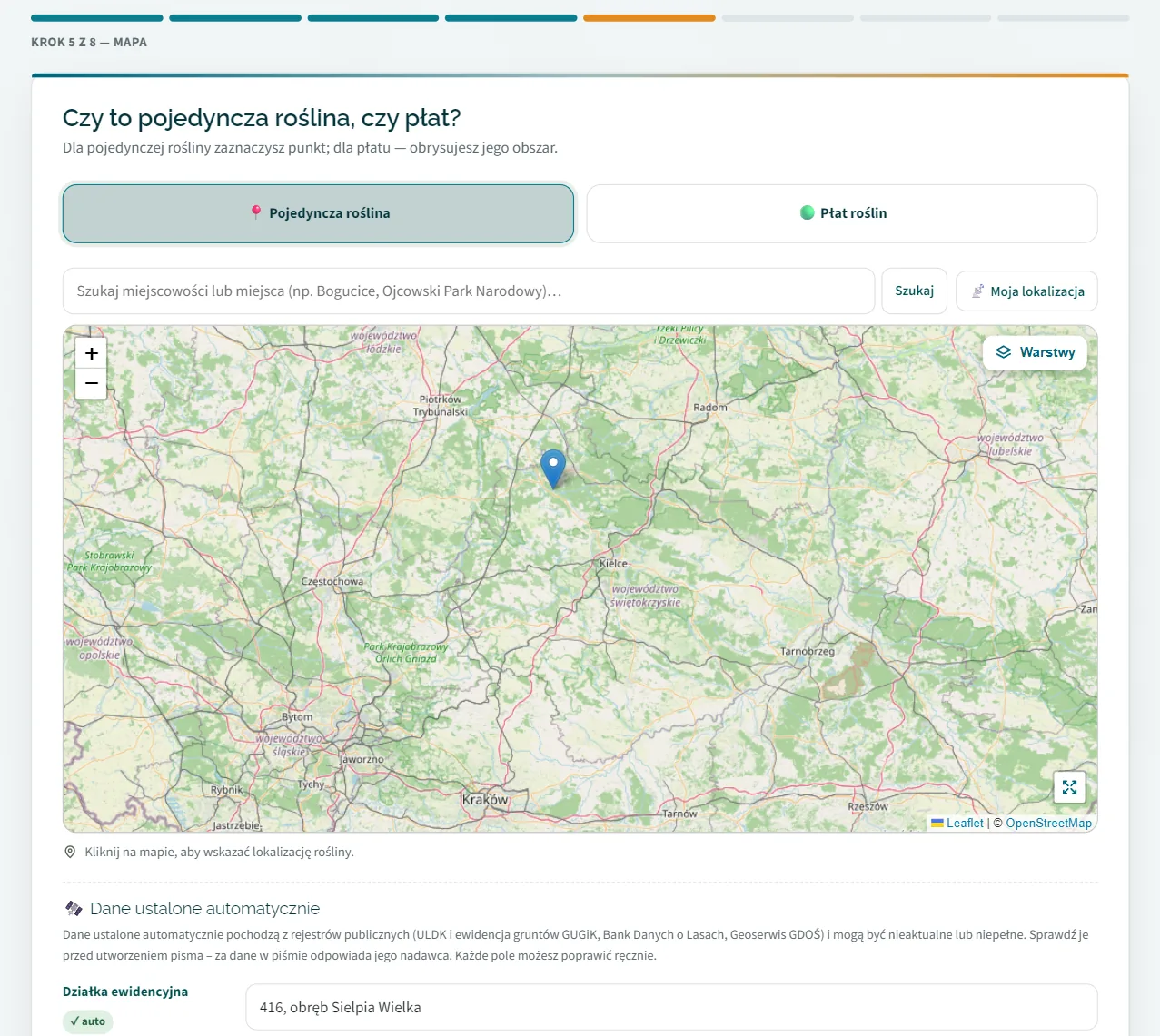Click the Piotrków Trybunalski map label
The height and width of the screenshot is (1036, 1160).
[x=441, y=406]
